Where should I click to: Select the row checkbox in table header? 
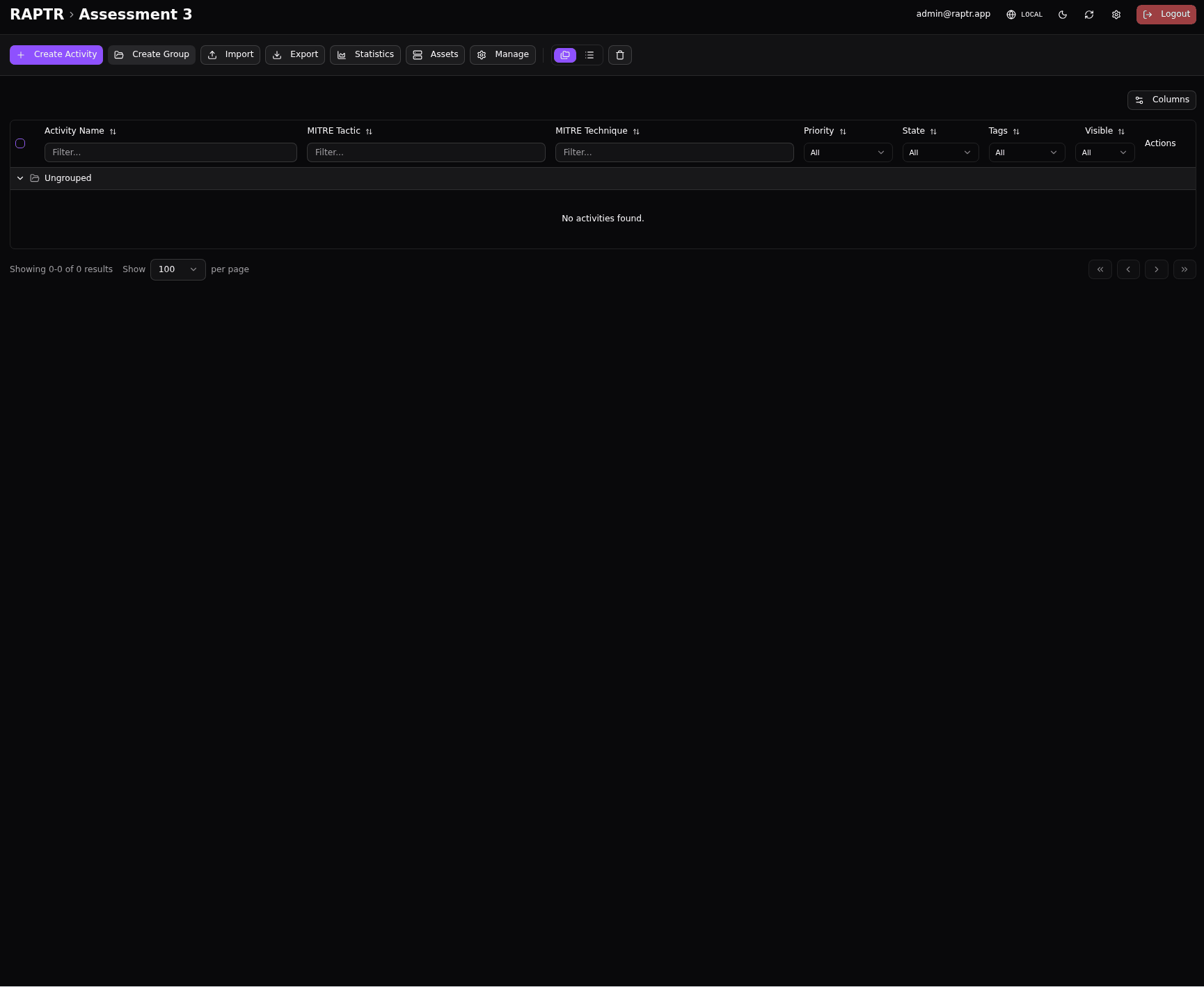20,143
